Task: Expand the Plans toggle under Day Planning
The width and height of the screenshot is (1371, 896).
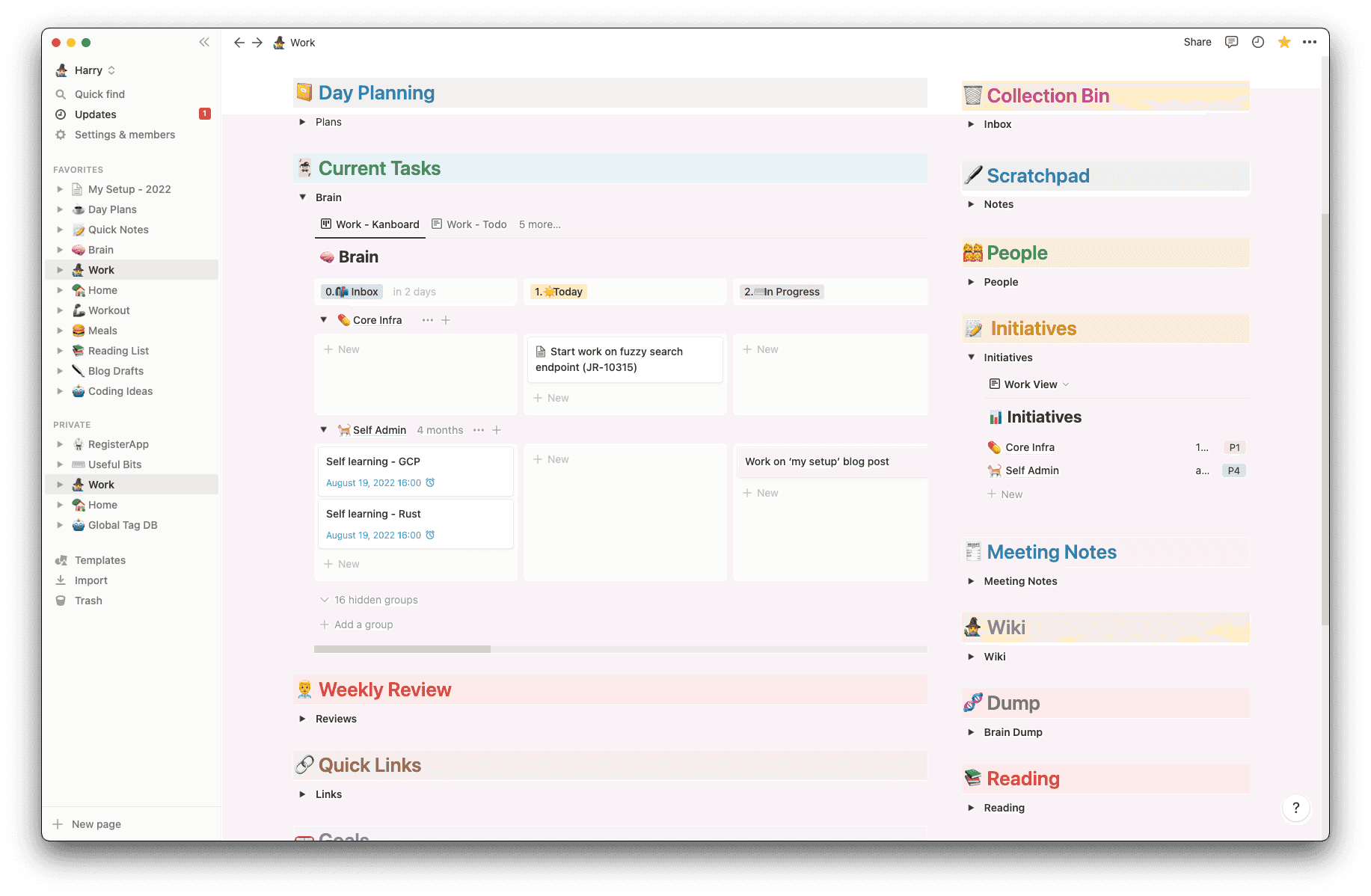Action: [x=303, y=122]
